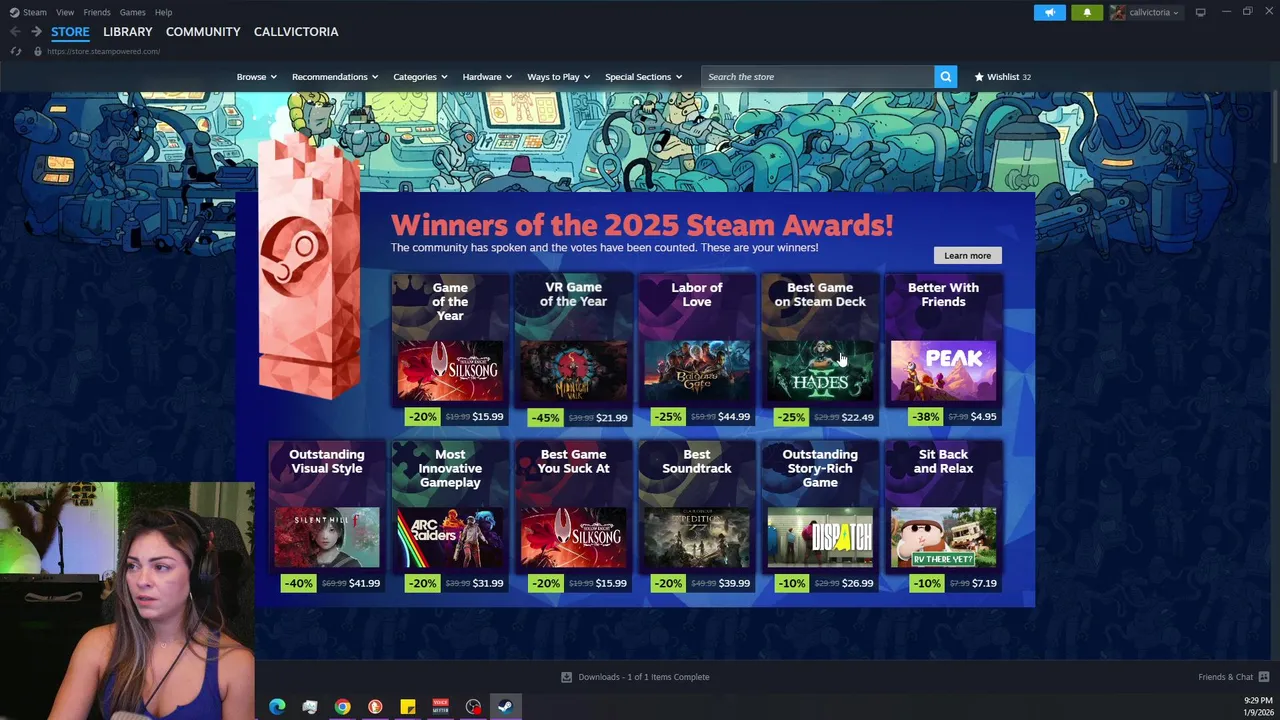Open Sticky Notes from taskbar
1280x720 pixels.
[x=408, y=707]
